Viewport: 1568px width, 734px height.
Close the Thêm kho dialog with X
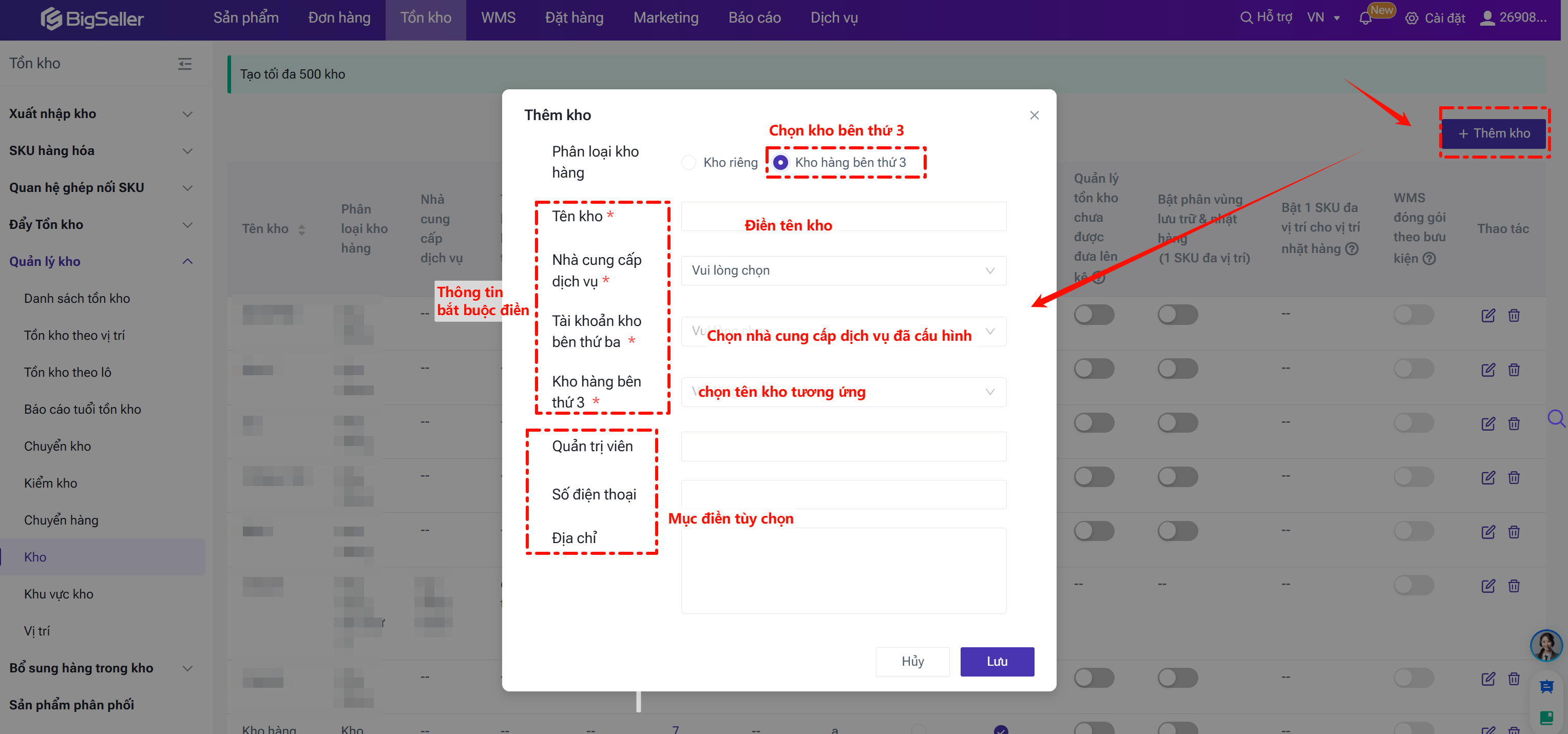tap(1034, 115)
